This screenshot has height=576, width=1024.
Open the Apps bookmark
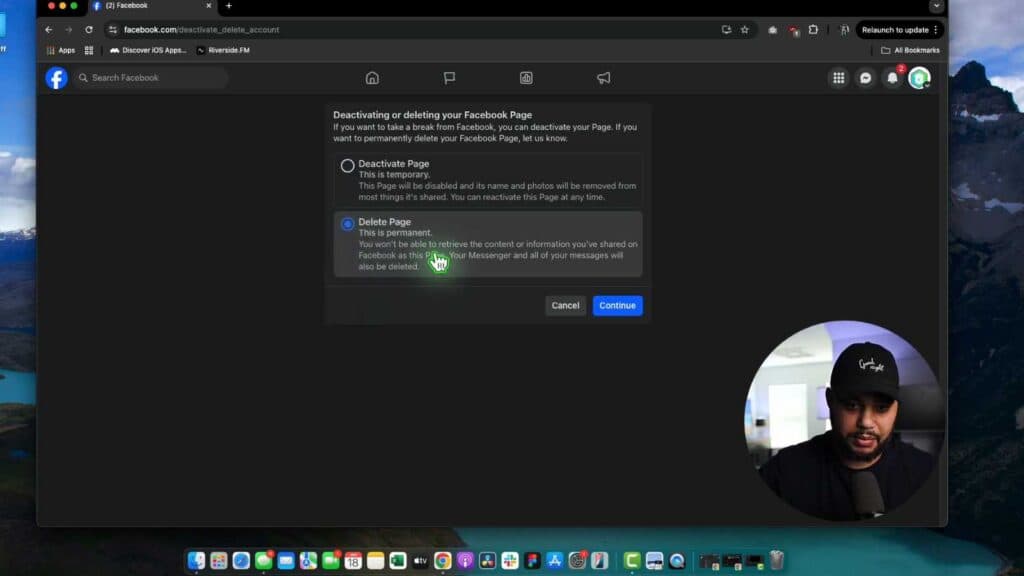[61, 50]
